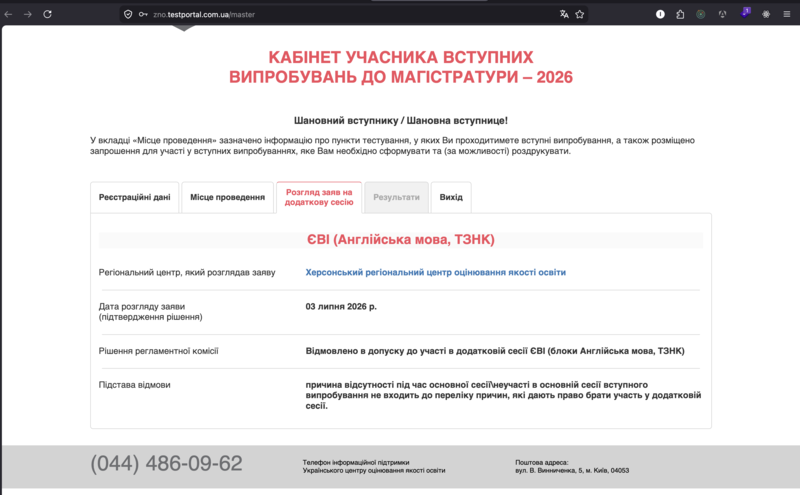Click the key saved-password icon
The width and height of the screenshot is (800, 495).
tap(143, 14)
